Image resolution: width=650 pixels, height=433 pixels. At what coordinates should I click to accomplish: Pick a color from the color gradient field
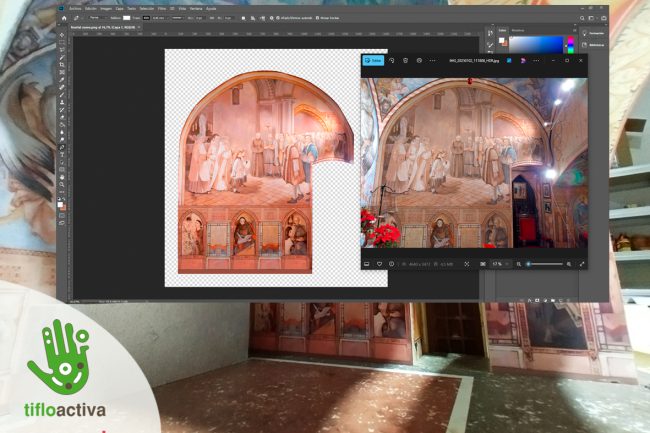(536, 44)
